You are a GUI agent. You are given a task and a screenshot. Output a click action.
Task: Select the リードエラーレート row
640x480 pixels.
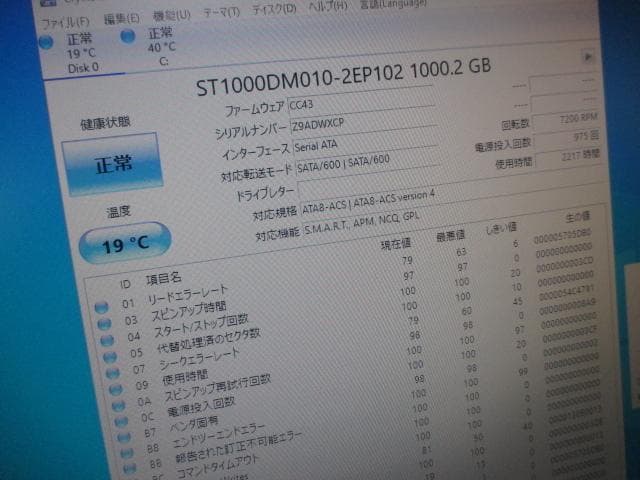[345, 273]
